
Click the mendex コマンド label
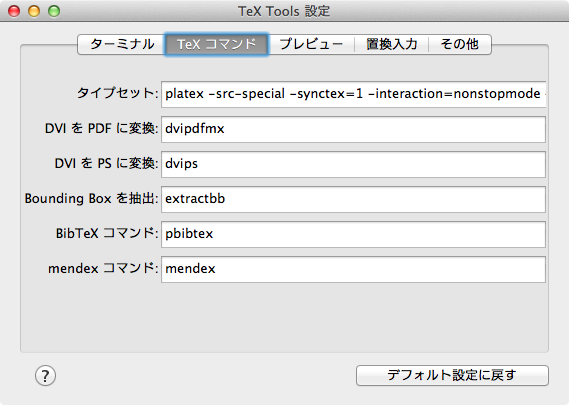coord(103,269)
